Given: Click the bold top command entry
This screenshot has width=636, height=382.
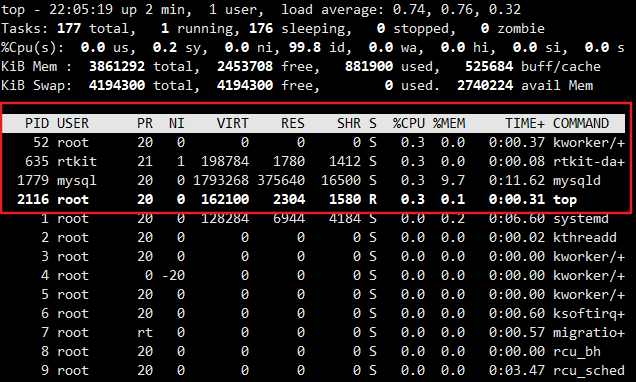Looking at the screenshot, I should pyautogui.click(x=565, y=200).
